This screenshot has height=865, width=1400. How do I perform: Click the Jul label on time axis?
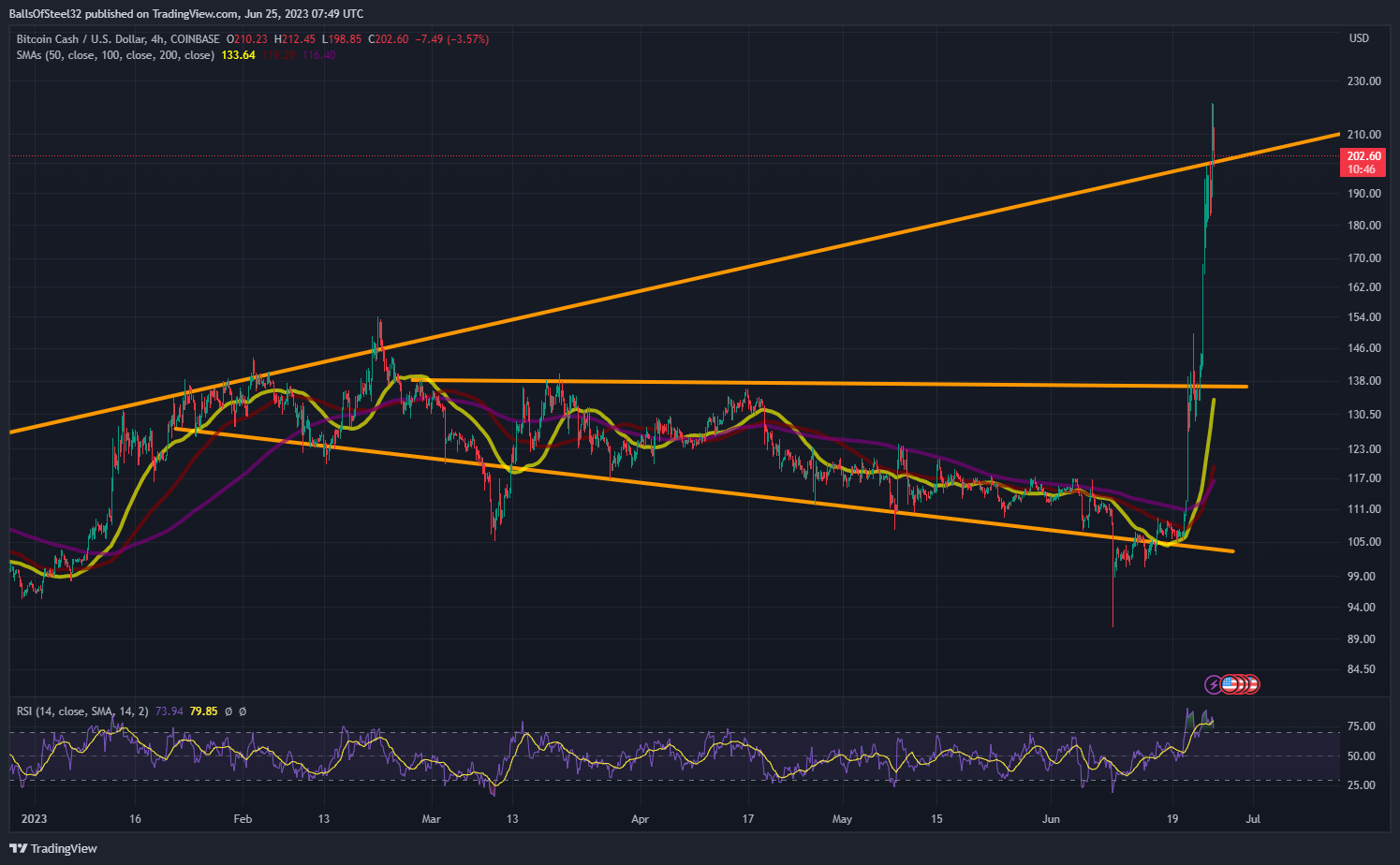point(1253,819)
